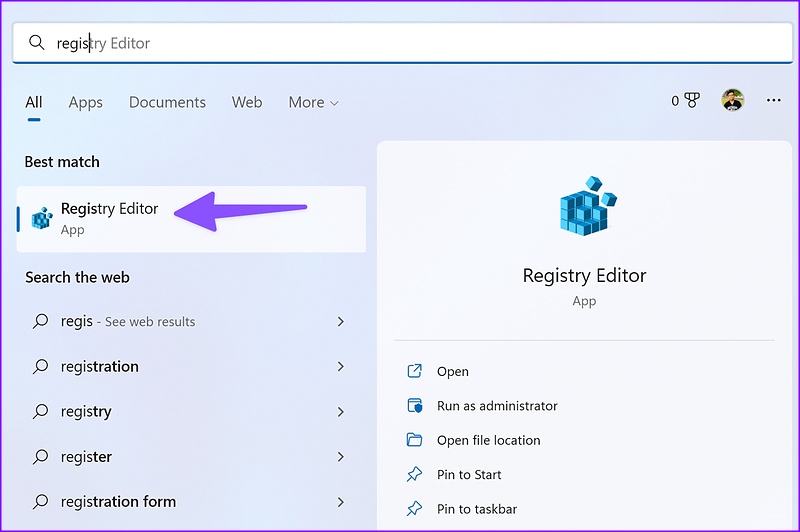Click the pin icon next to Pin to Start
Viewport: 800px width, 532px height.
[x=414, y=474]
